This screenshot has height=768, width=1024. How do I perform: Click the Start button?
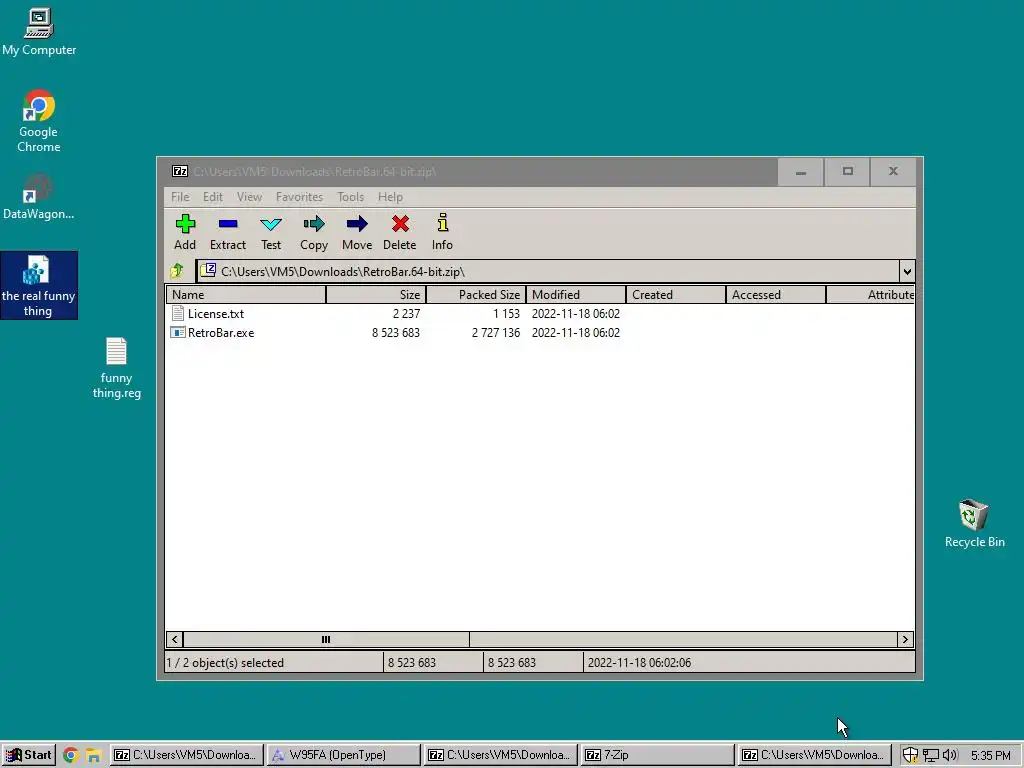[28, 755]
